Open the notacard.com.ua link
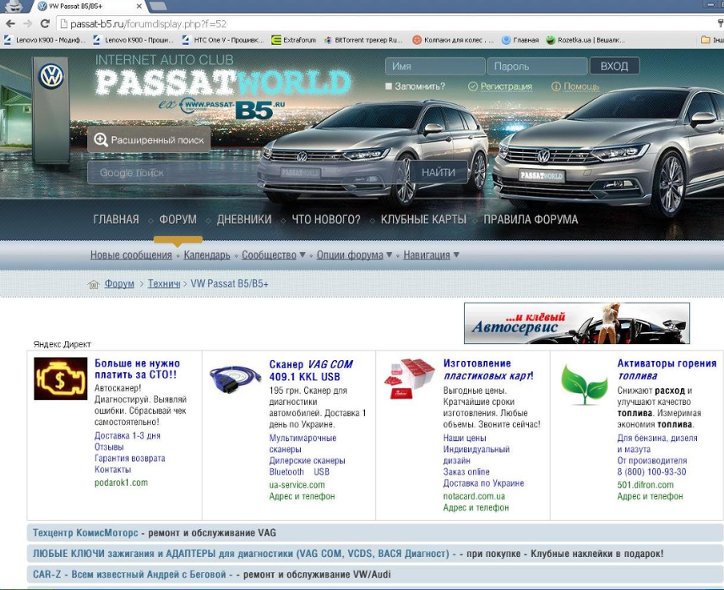 pos(474,496)
